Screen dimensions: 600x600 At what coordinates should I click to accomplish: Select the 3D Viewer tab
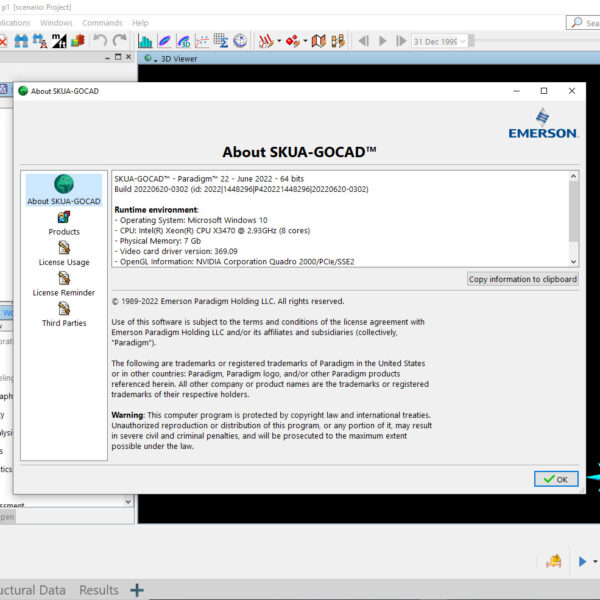[179, 59]
